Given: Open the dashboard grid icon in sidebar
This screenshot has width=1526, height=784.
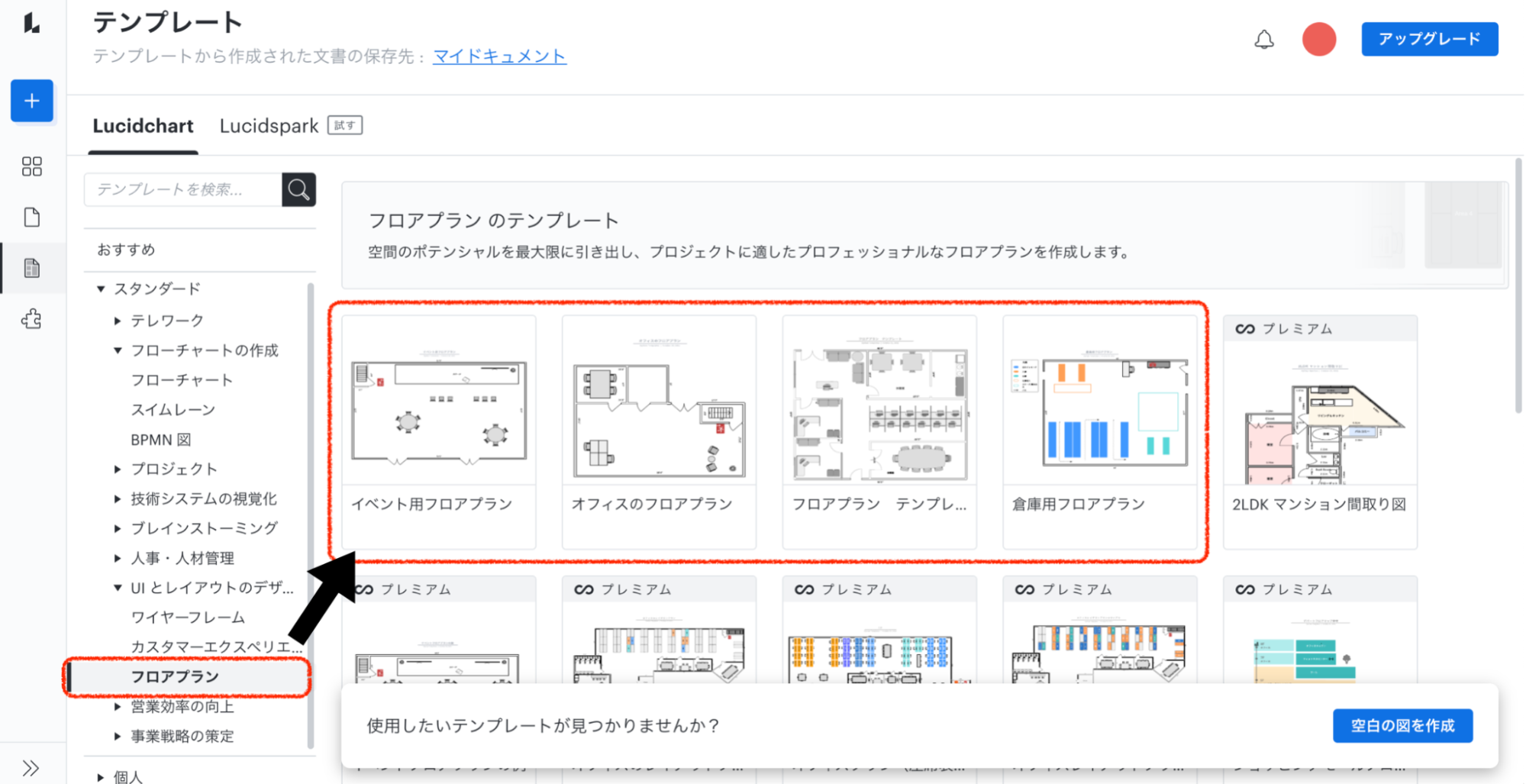Looking at the screenshot, I should pos(32,166).
